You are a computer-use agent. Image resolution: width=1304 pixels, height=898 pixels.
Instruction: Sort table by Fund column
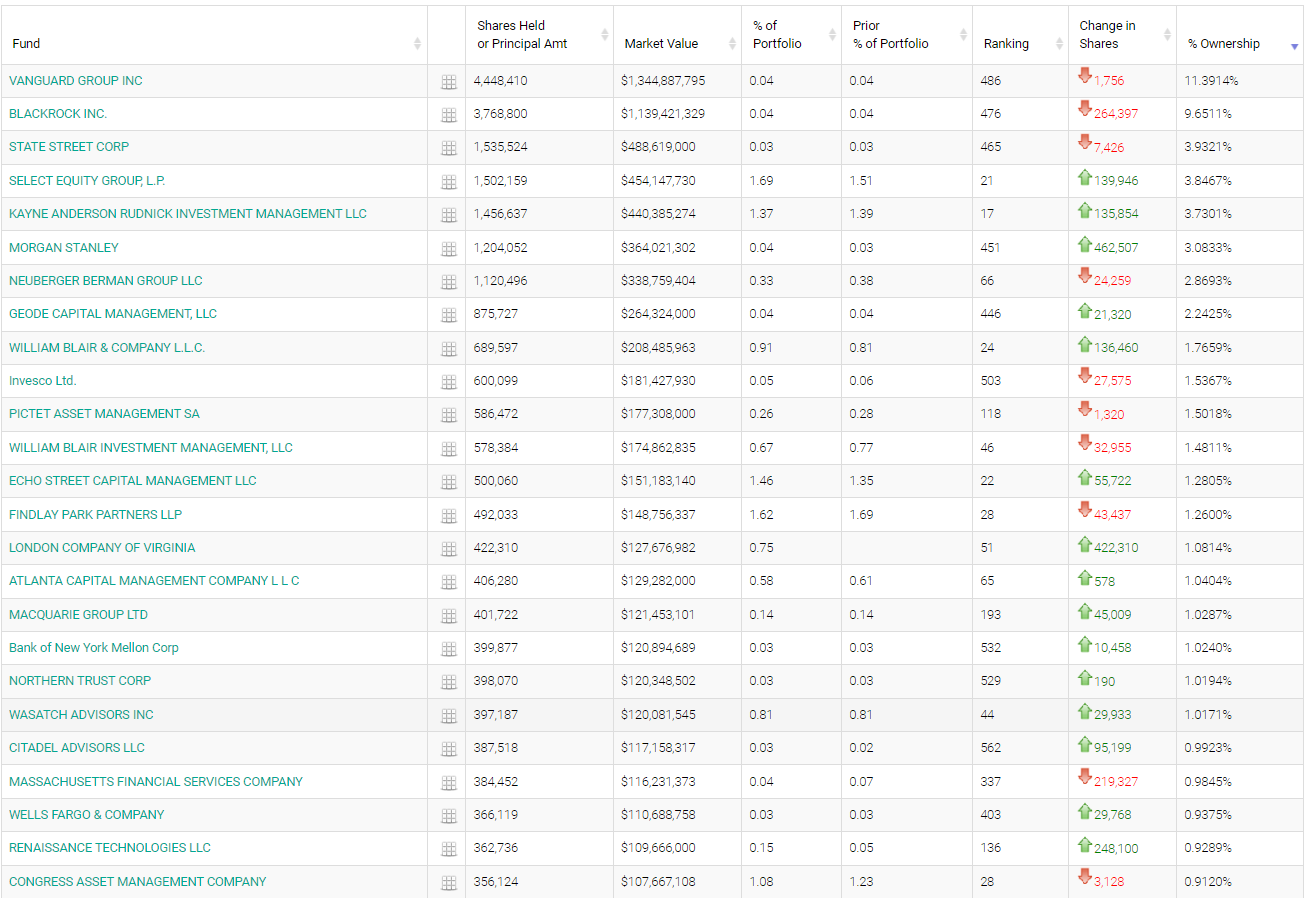click(x=214, y=35)
